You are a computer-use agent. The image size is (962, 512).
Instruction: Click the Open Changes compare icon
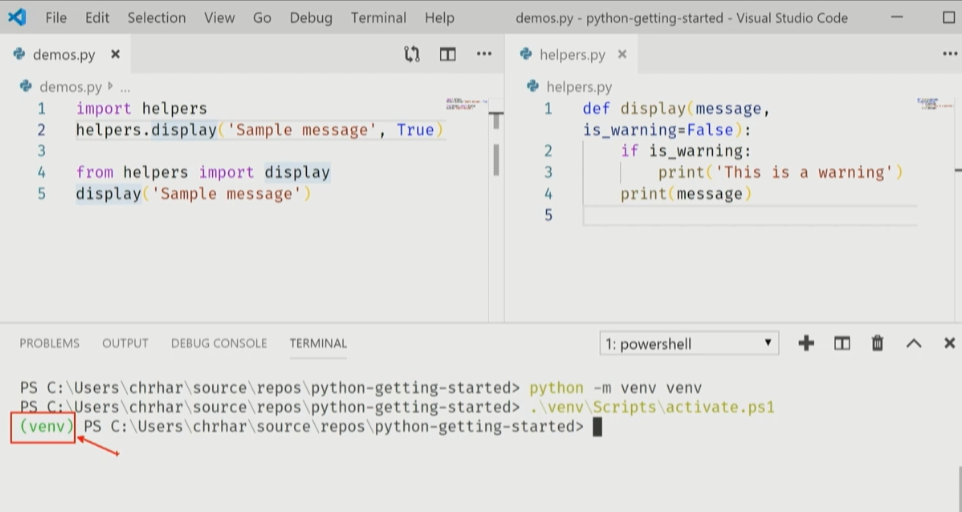pyautogui.click(x=412, y=55)
